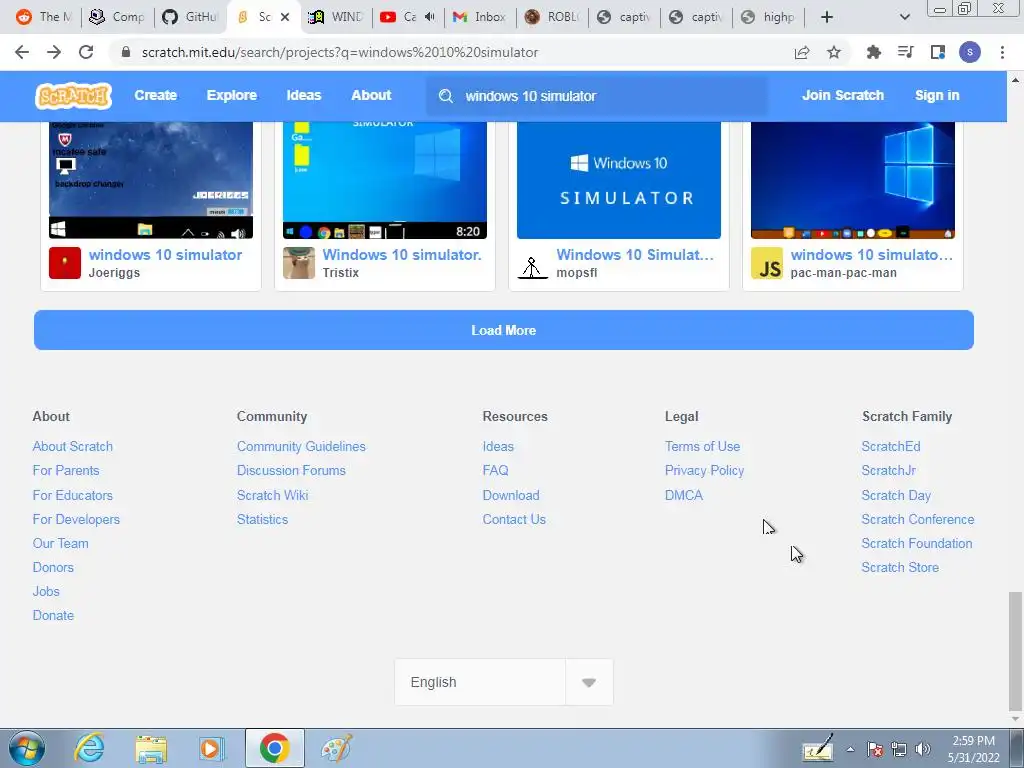Open Windows Explorer folder in taskbar
Image resolution: width=1024 pixels, height=768 pixels.
click(x=151, y=749)
